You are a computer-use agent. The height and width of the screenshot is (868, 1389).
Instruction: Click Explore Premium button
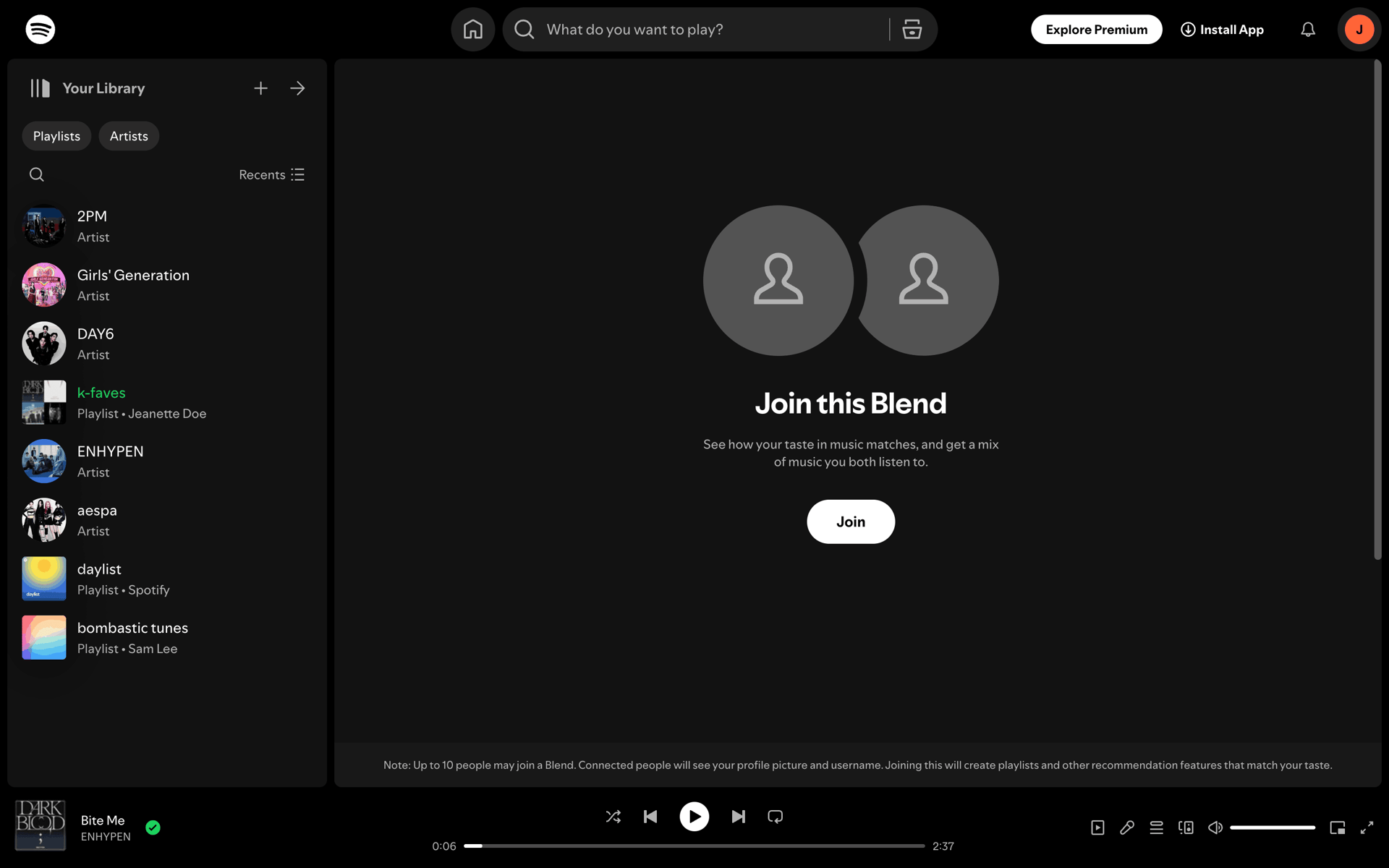tap(1096, 30)
